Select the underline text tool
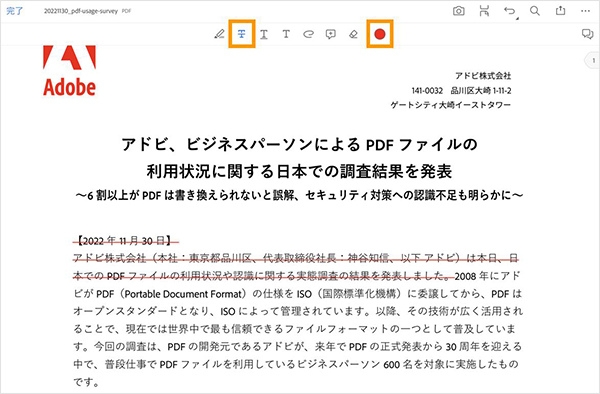The image size is (600, 394). click(264, 34)
